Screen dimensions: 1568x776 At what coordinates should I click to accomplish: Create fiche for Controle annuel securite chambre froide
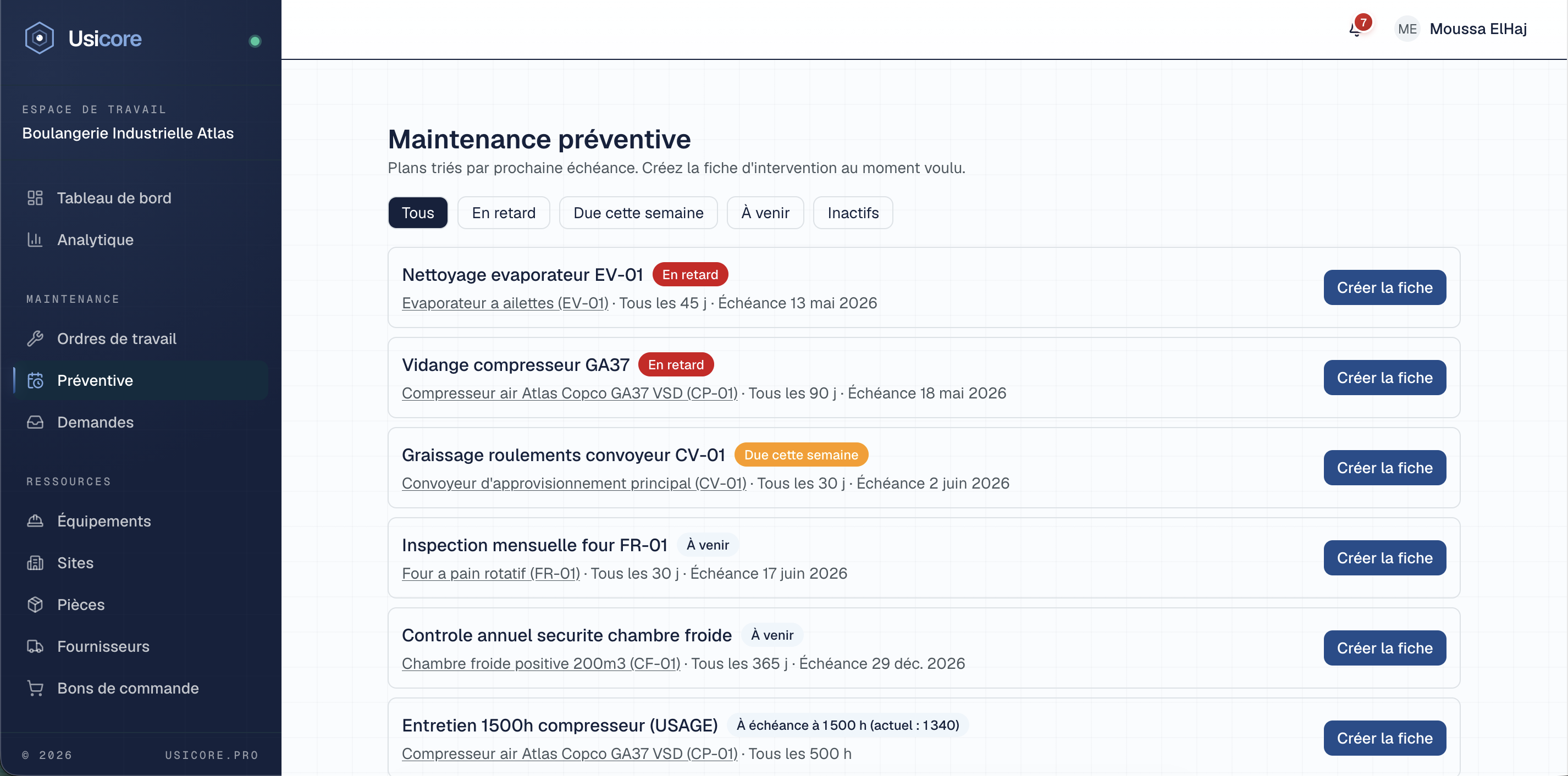pyautogui.click(x=1384, y=647)
